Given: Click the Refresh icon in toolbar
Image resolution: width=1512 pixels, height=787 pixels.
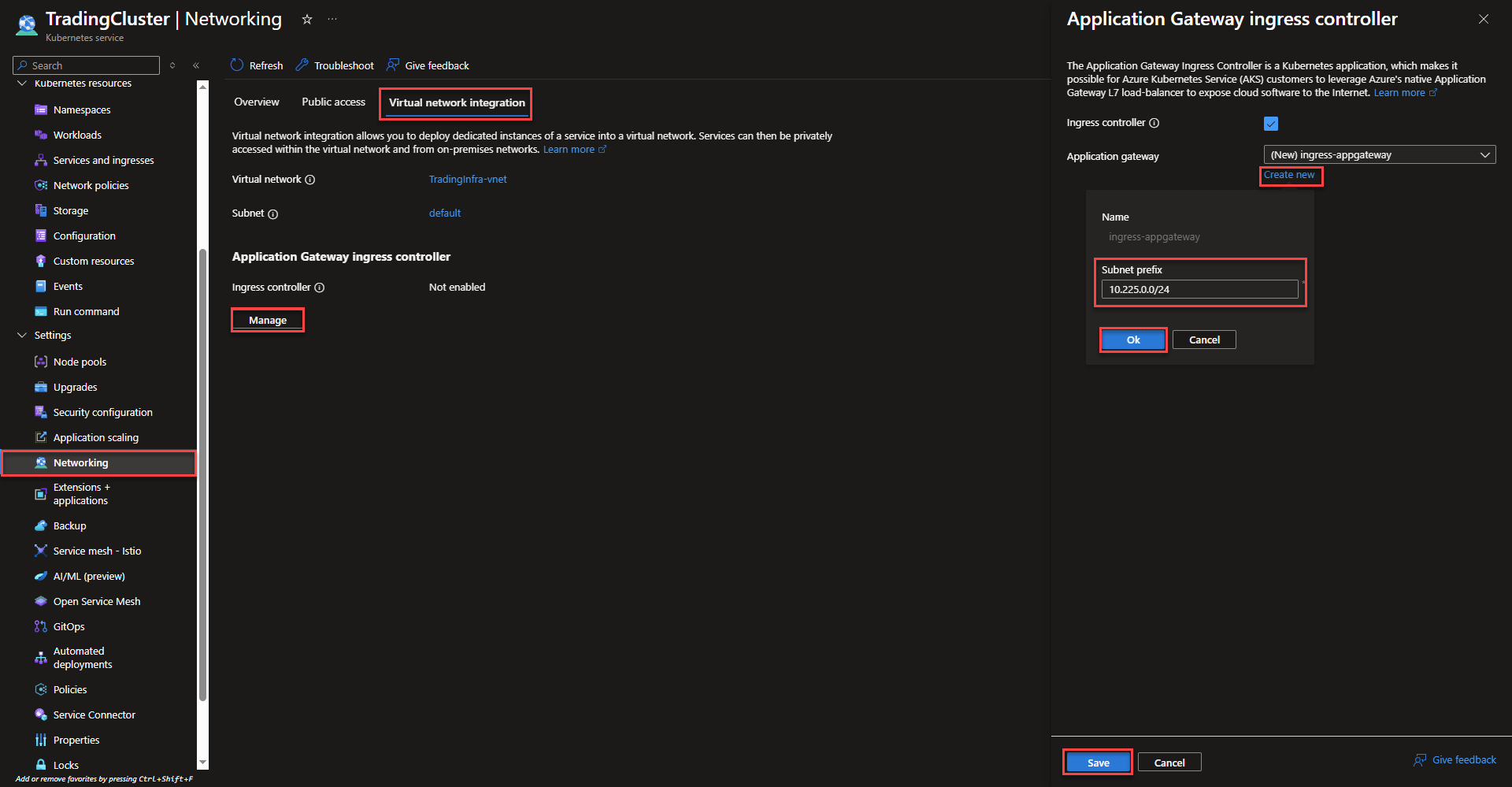Looking at the screenshot, I should 237,65.
